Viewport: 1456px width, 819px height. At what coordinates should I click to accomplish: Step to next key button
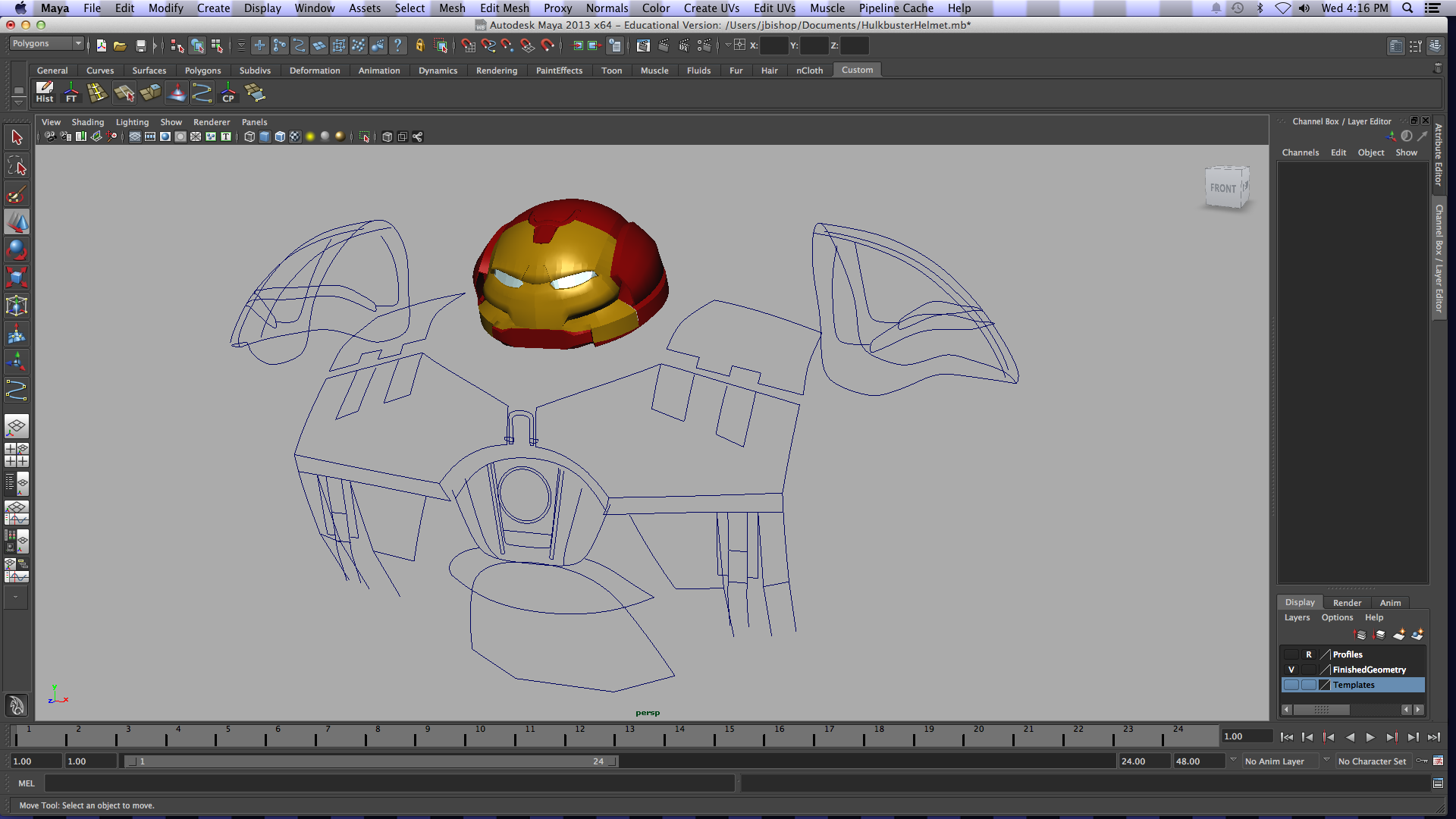point(1392,737)
